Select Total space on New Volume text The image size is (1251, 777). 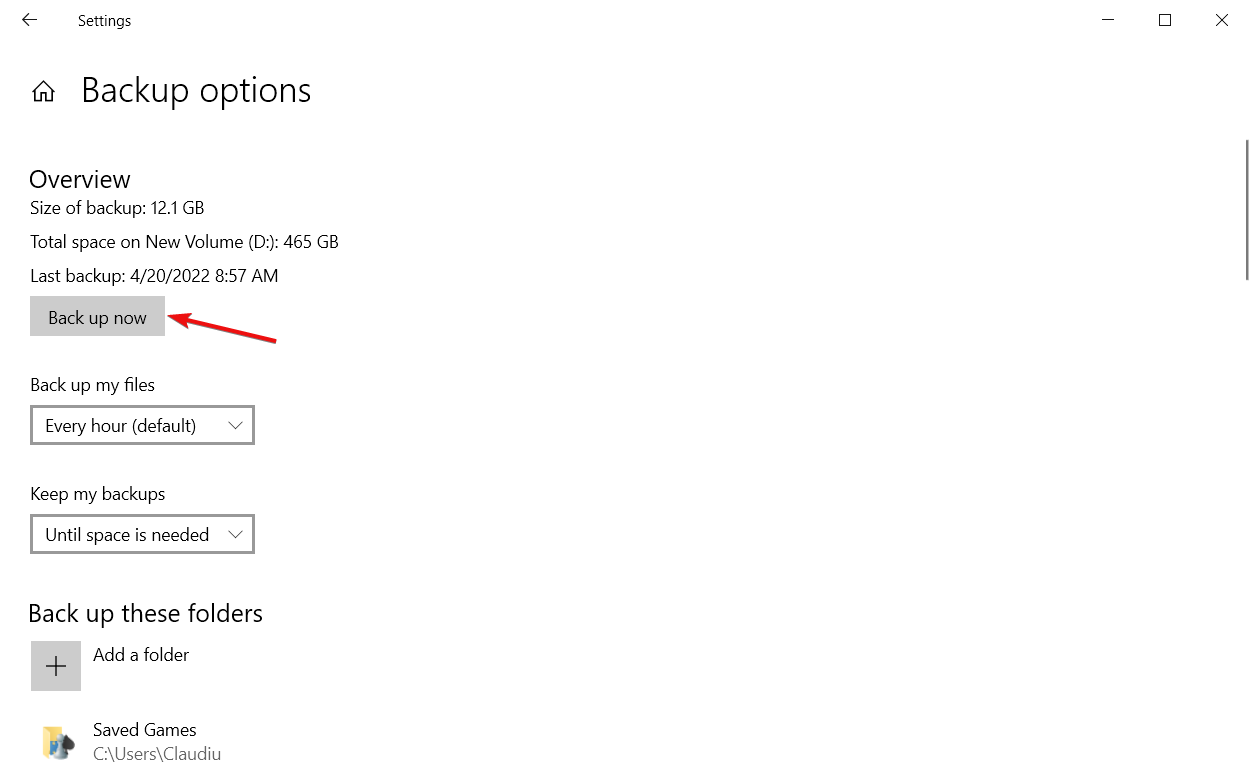183,241
